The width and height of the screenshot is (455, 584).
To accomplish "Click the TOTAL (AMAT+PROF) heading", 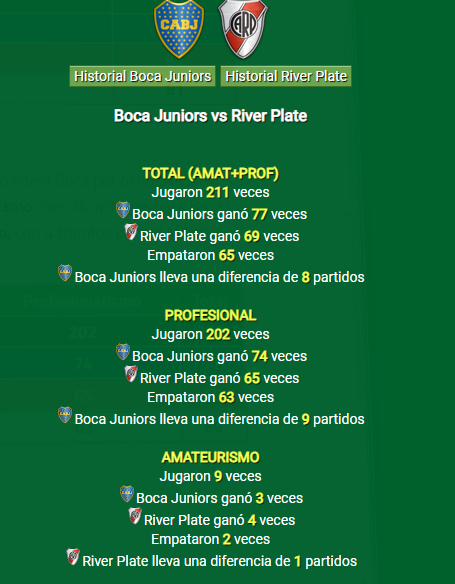I will click(210, 173).
